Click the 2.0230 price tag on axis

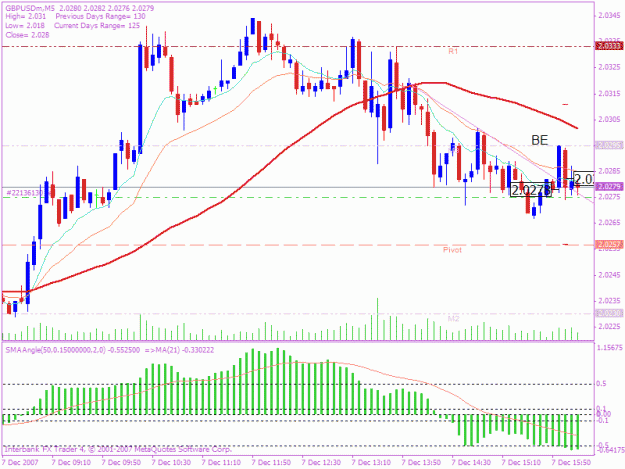tap(609, 313)
